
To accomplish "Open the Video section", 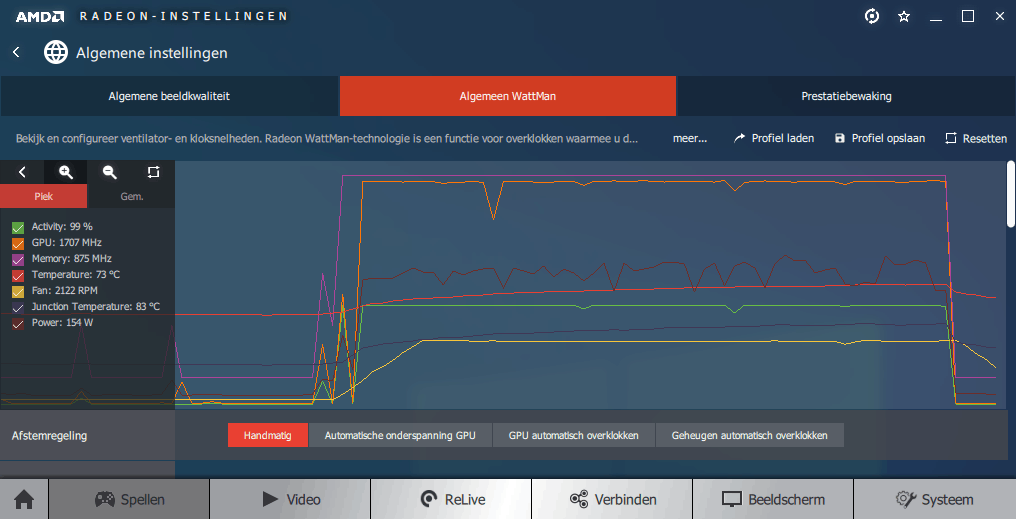I will [290, 500].
